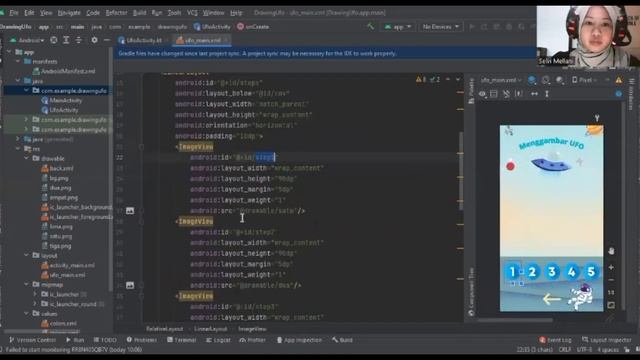640x360 pixels.
Task: Zoom out with the minus icon in preview
Action: pyautogui.click(x=611, y=280)
